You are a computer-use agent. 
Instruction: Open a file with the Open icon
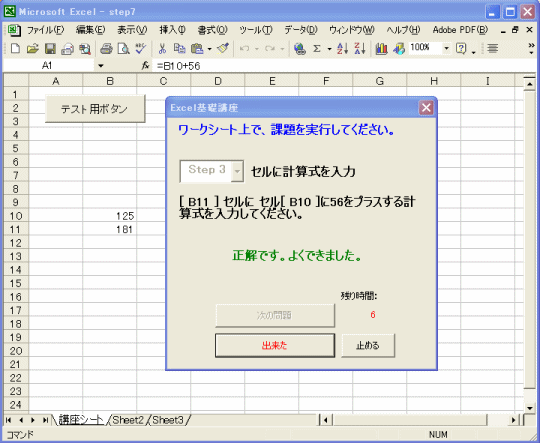point(32,49)
